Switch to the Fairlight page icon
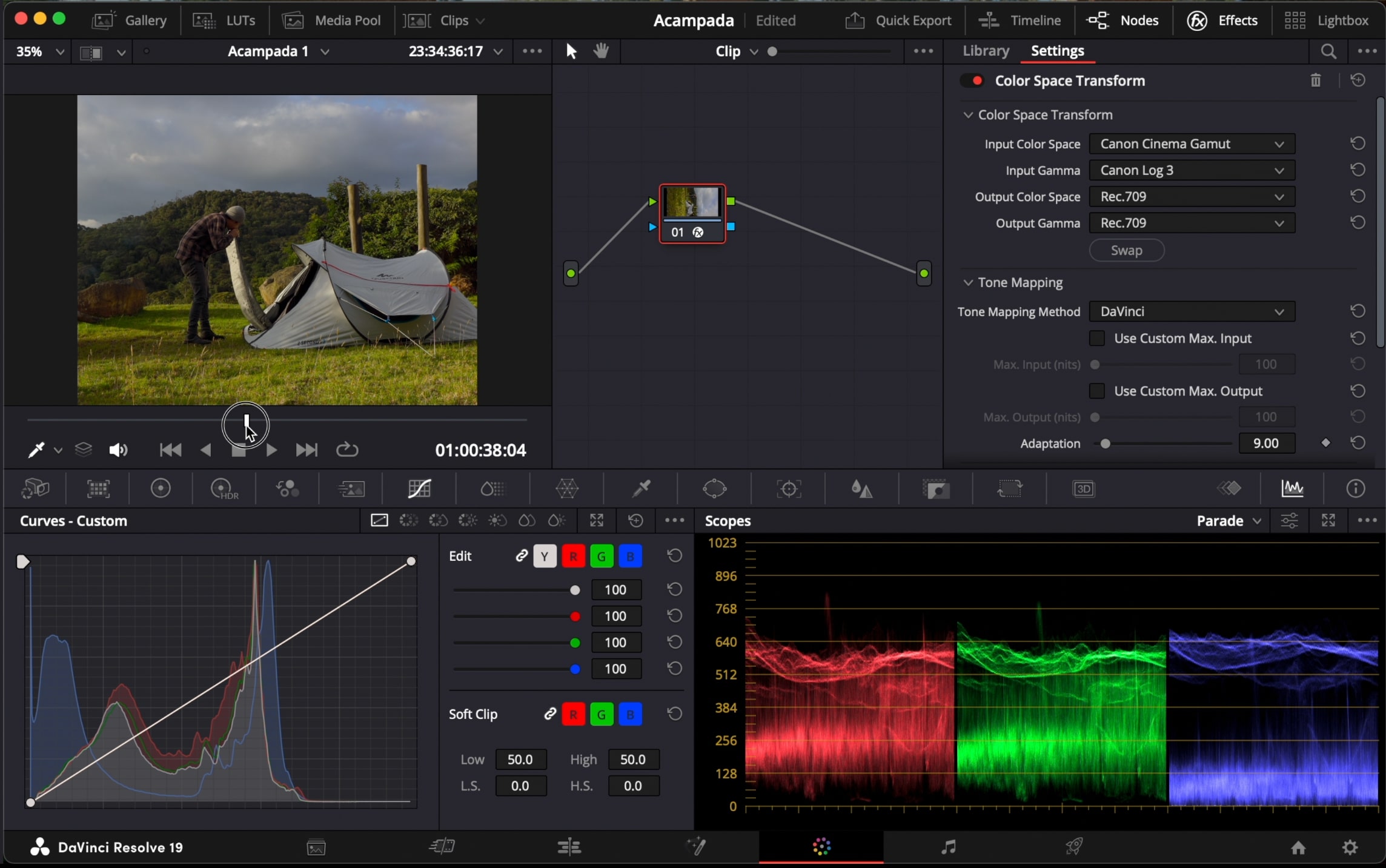Screen dimensions: 1386x868 [x=948, y=847]
